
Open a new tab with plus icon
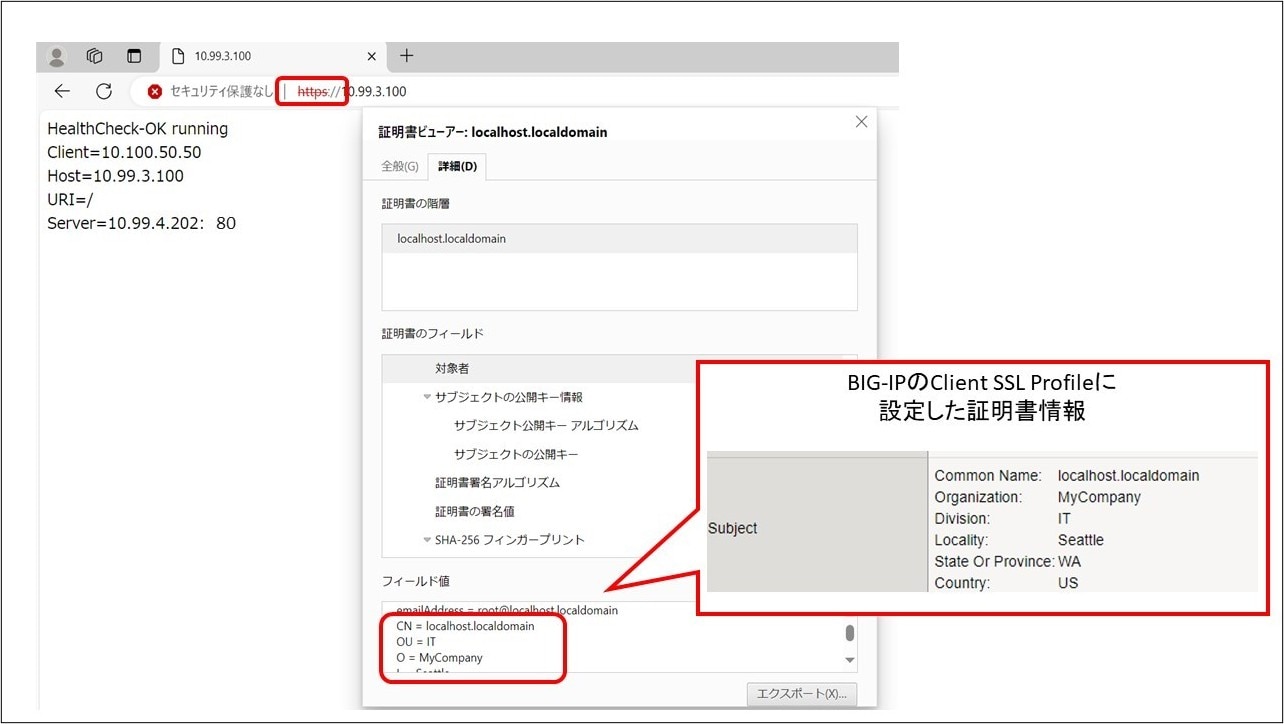(x=407, y=56)
